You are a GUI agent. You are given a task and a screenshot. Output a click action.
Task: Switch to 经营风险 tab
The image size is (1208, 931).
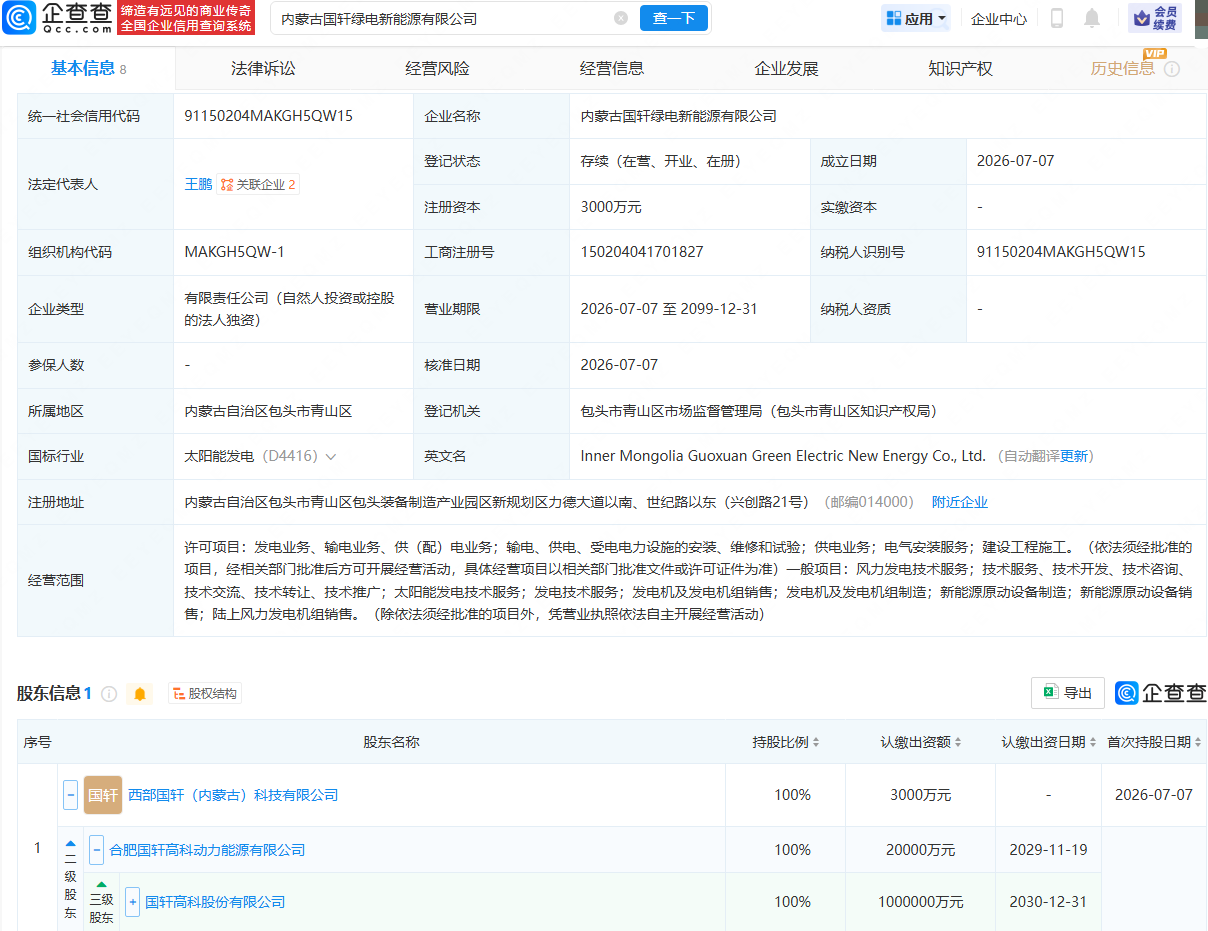[x=437, y=68]
